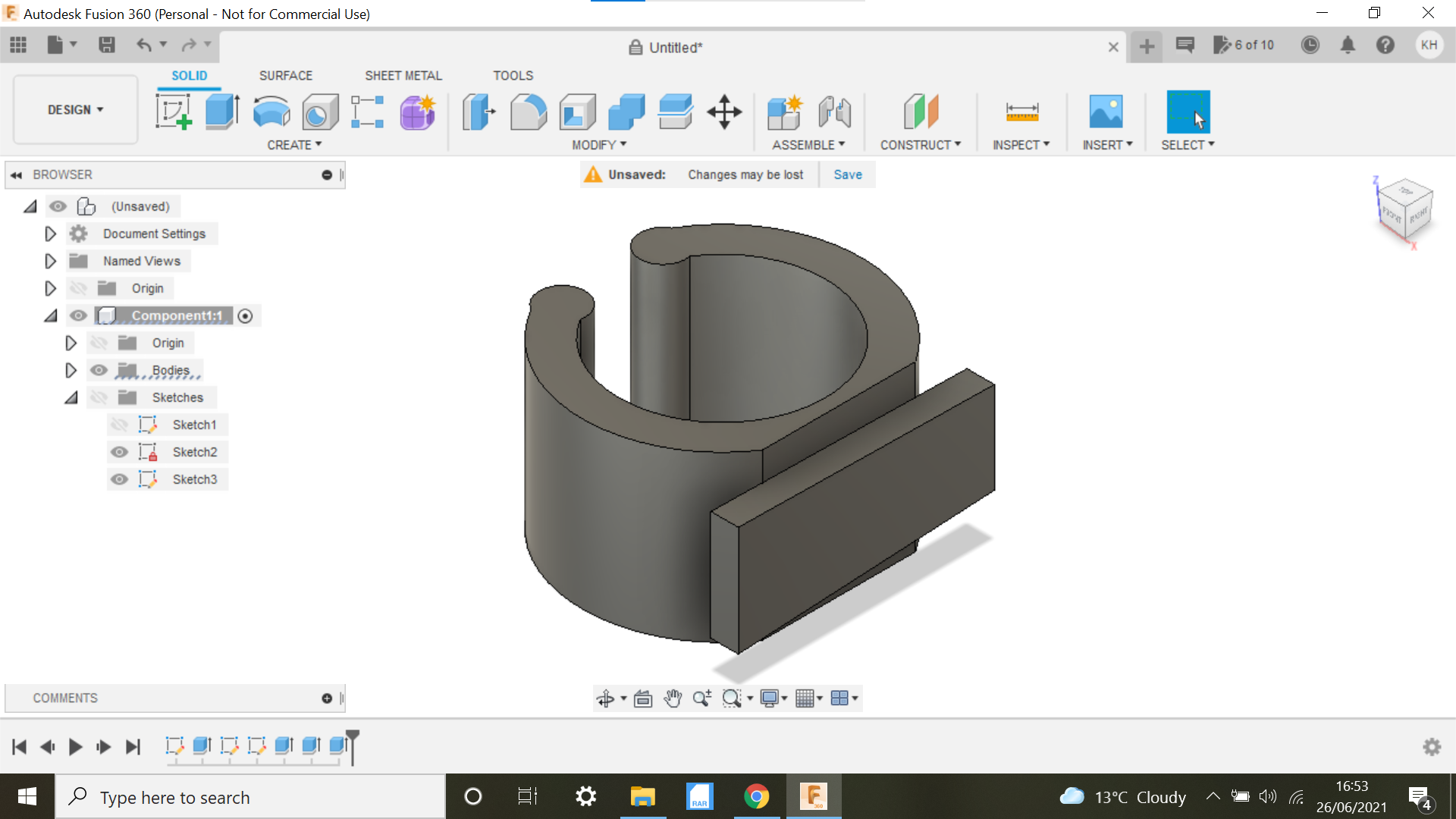Select the Create Form tool
Screen dimensions: 1456x819
click(x=417, y=111)
